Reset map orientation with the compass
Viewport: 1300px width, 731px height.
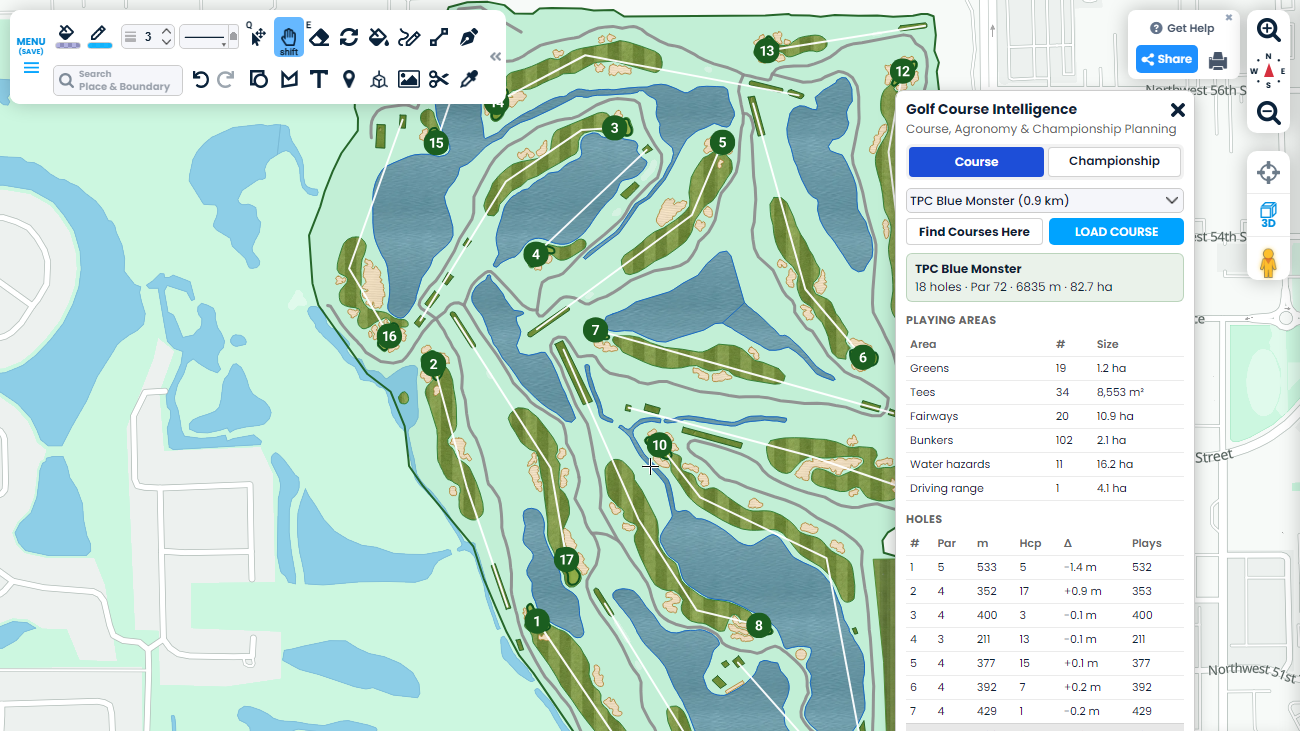coord(1269,71)
